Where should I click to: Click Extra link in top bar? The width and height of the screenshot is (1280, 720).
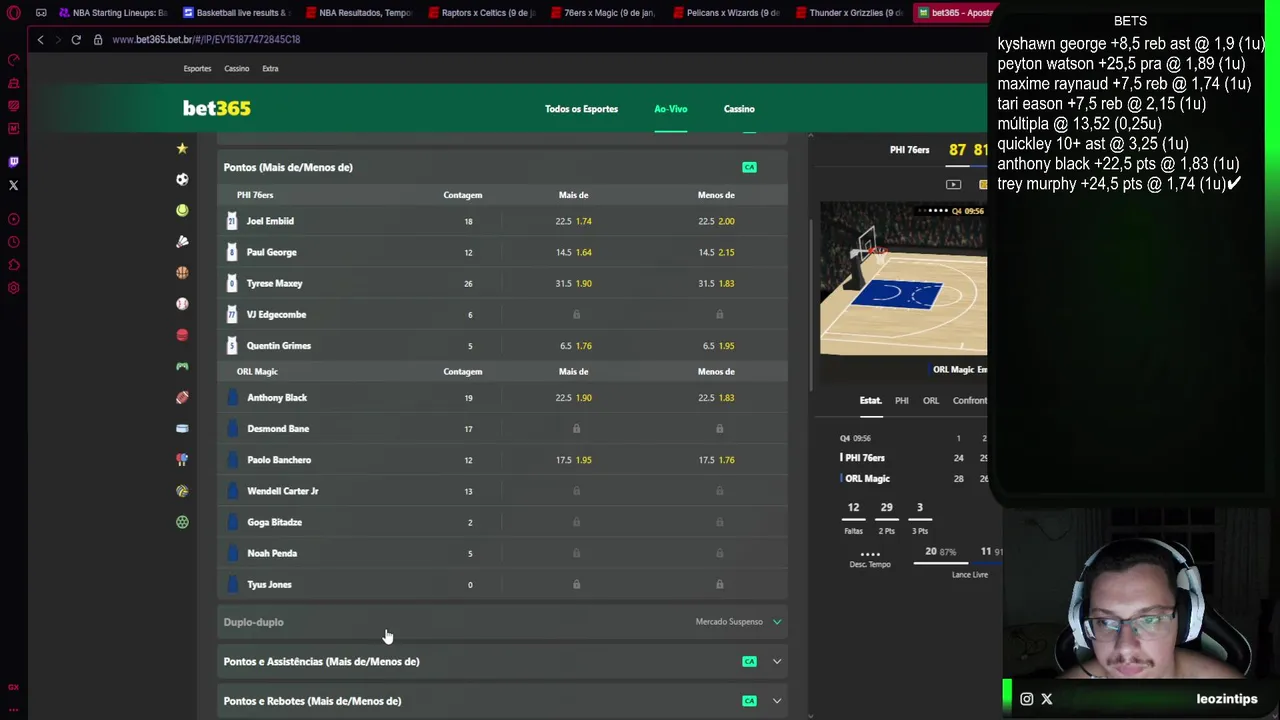point(270,69)
